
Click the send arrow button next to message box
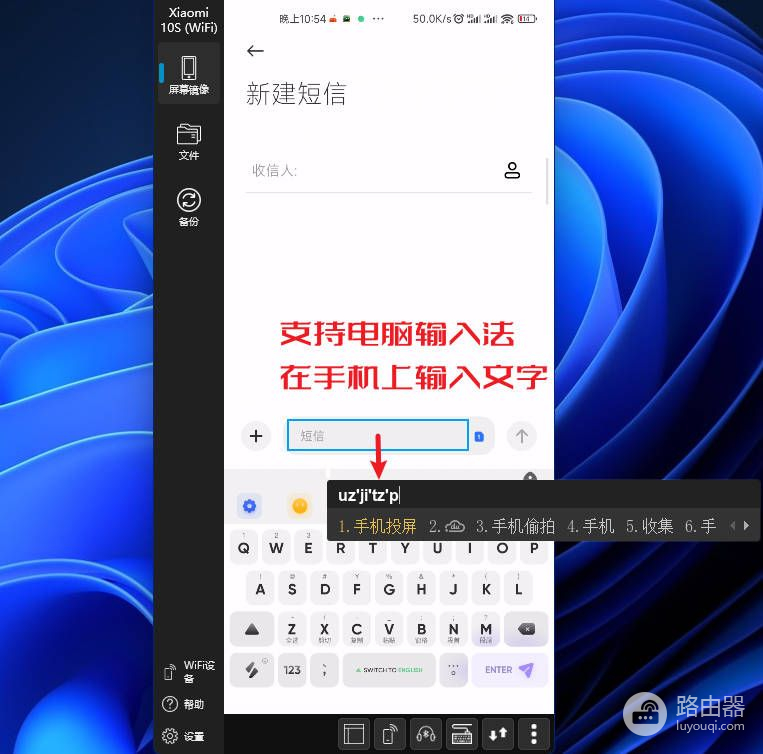tap(521, 436)
